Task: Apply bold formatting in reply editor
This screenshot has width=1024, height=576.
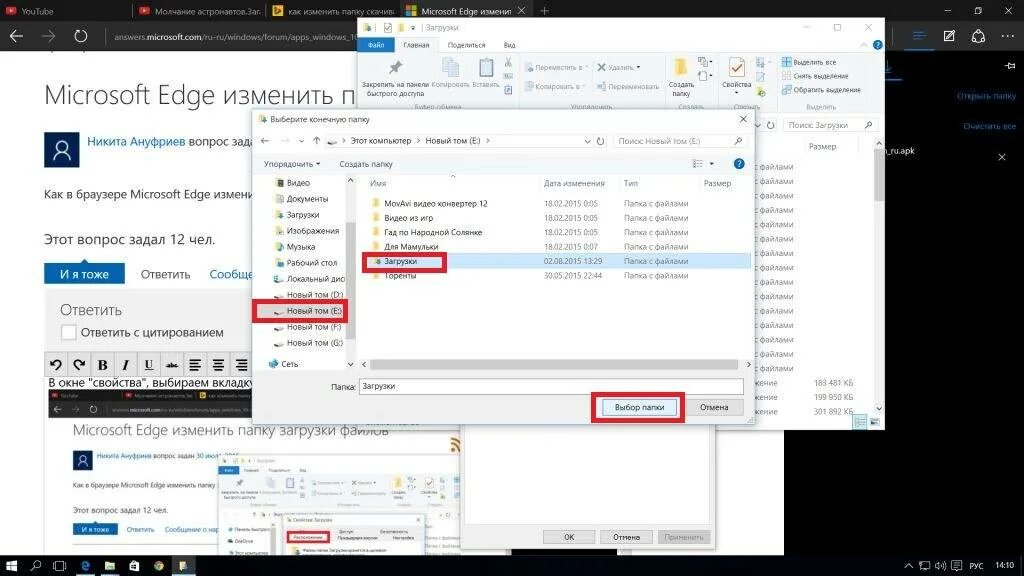Action: (x=104, y=364)
